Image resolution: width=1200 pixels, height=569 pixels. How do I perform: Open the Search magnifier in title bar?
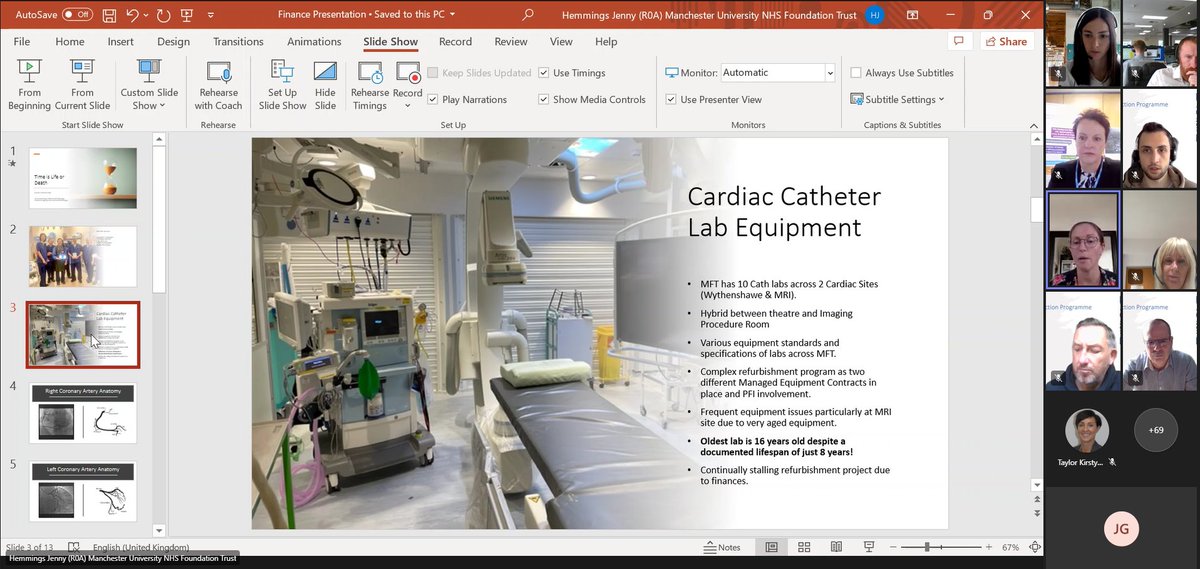(x=528, y=15)
